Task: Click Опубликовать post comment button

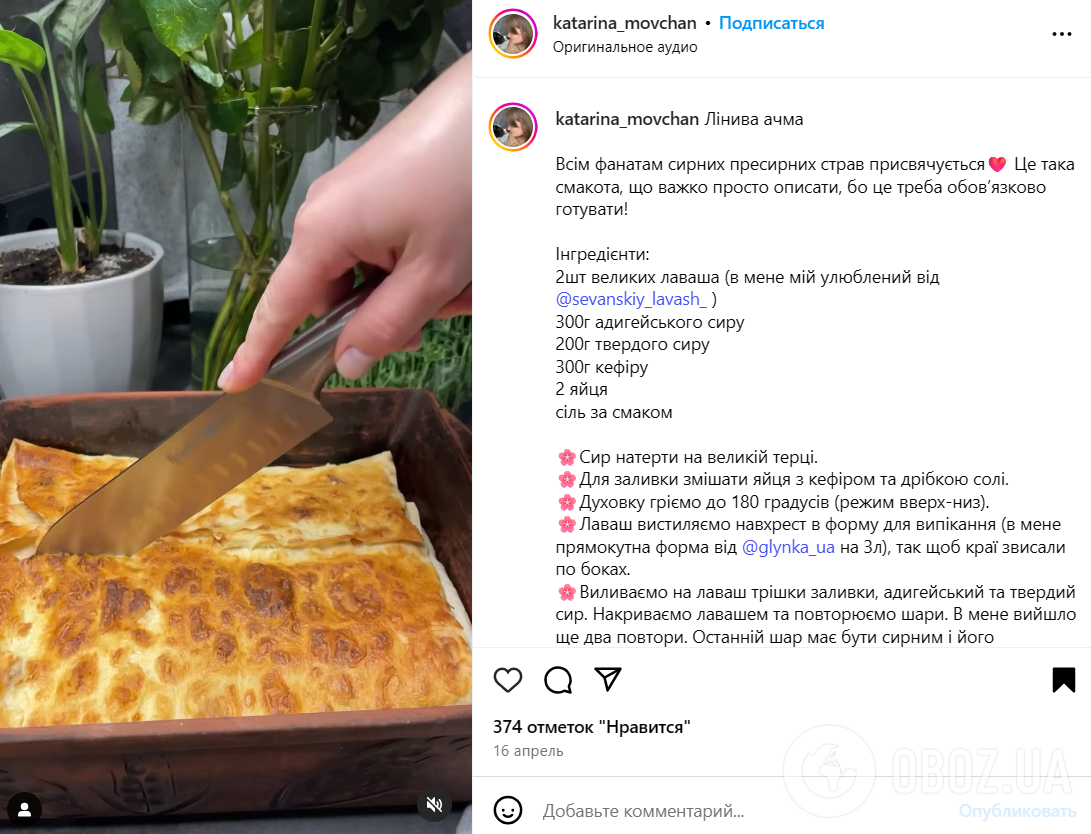Action: click(1017, 811)
